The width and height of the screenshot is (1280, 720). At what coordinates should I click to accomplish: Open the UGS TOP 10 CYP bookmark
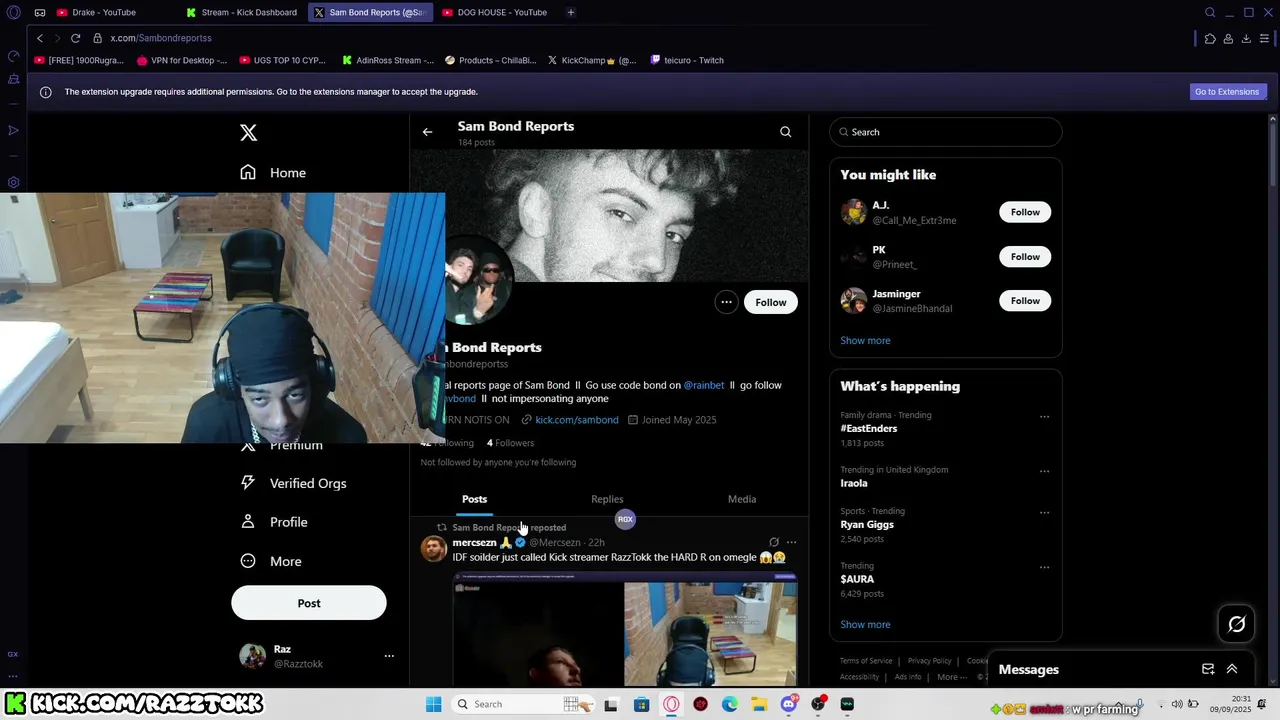coord(282,60)
